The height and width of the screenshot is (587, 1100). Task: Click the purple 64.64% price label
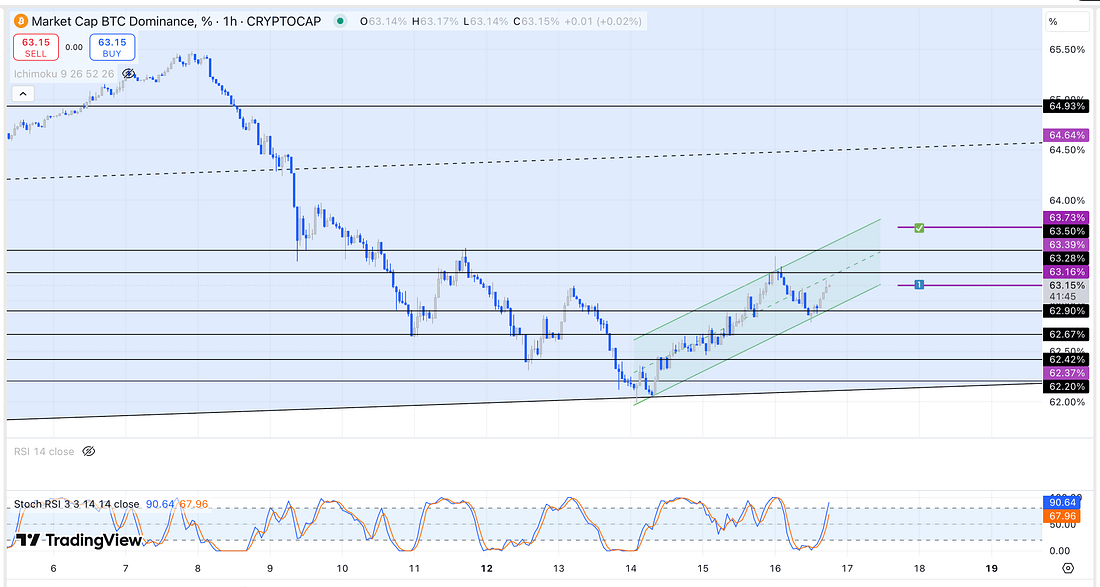pos(1066,135)
